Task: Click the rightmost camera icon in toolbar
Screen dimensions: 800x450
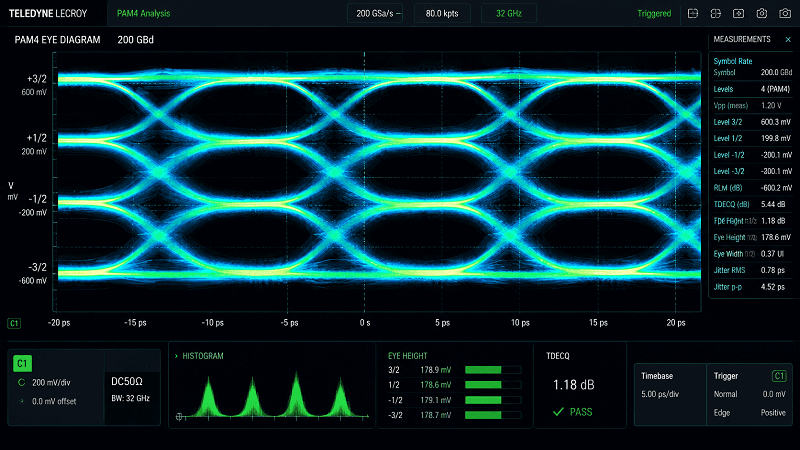Action: click(x=785, y=14)
